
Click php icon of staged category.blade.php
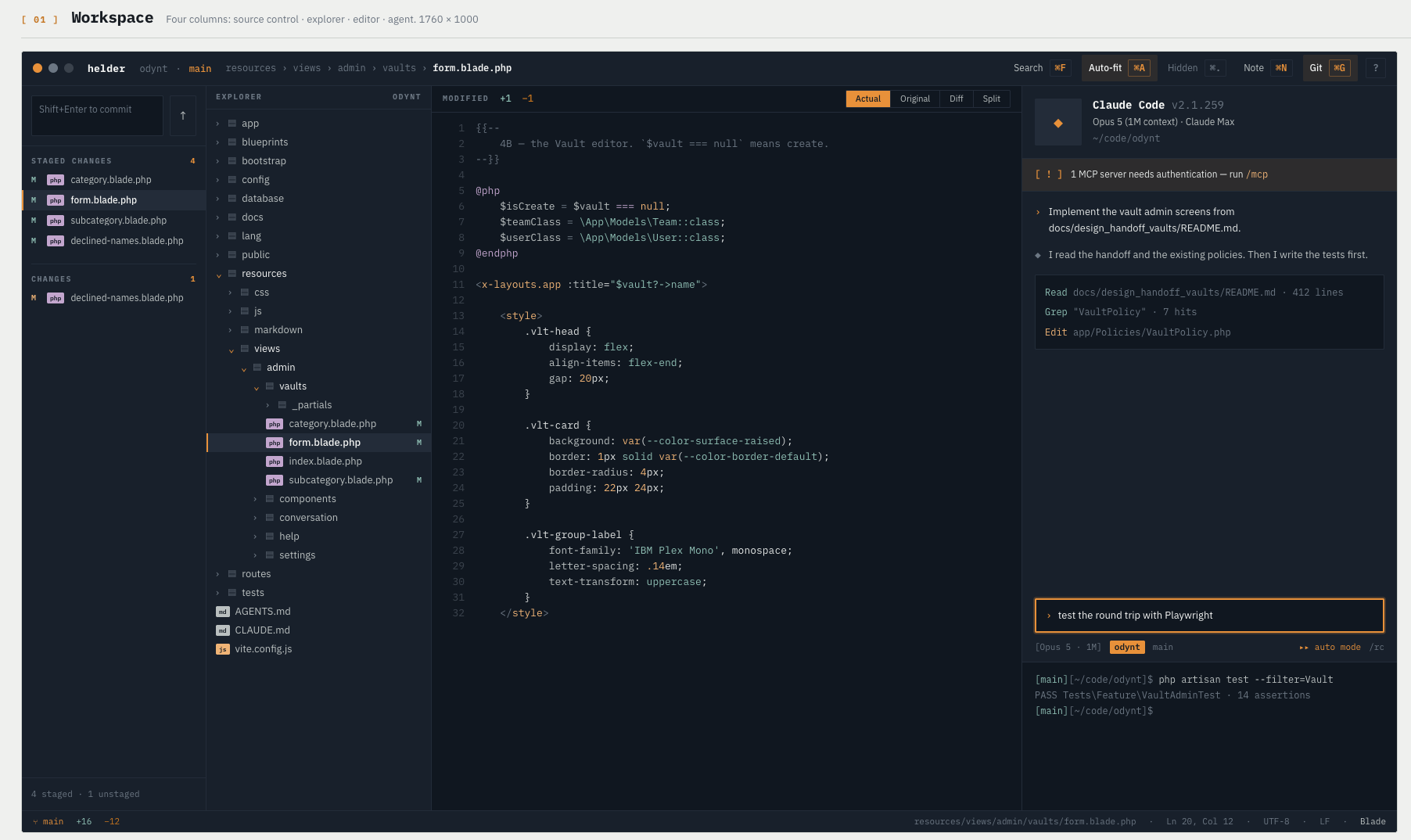pyautogui.click(x=55, y=180)
